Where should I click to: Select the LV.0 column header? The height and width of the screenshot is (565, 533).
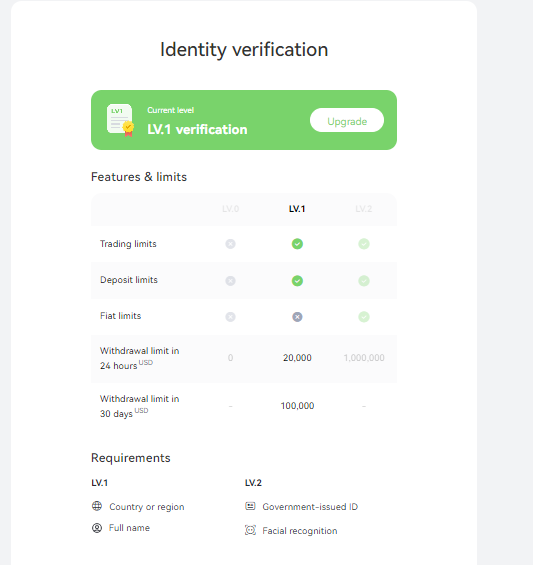[x=231, y=209]
